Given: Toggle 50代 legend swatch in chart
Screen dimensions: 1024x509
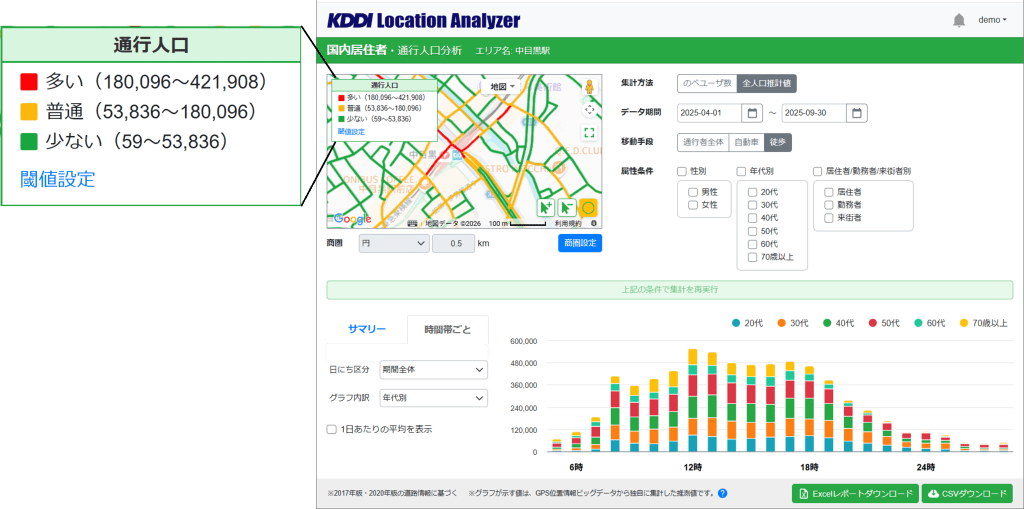Looking at the screenshot, I should [x=873, y=323].
